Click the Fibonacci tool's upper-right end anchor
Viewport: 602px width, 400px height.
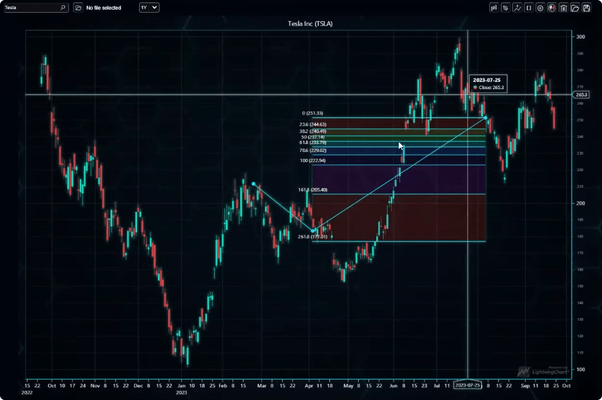[486, 117]
